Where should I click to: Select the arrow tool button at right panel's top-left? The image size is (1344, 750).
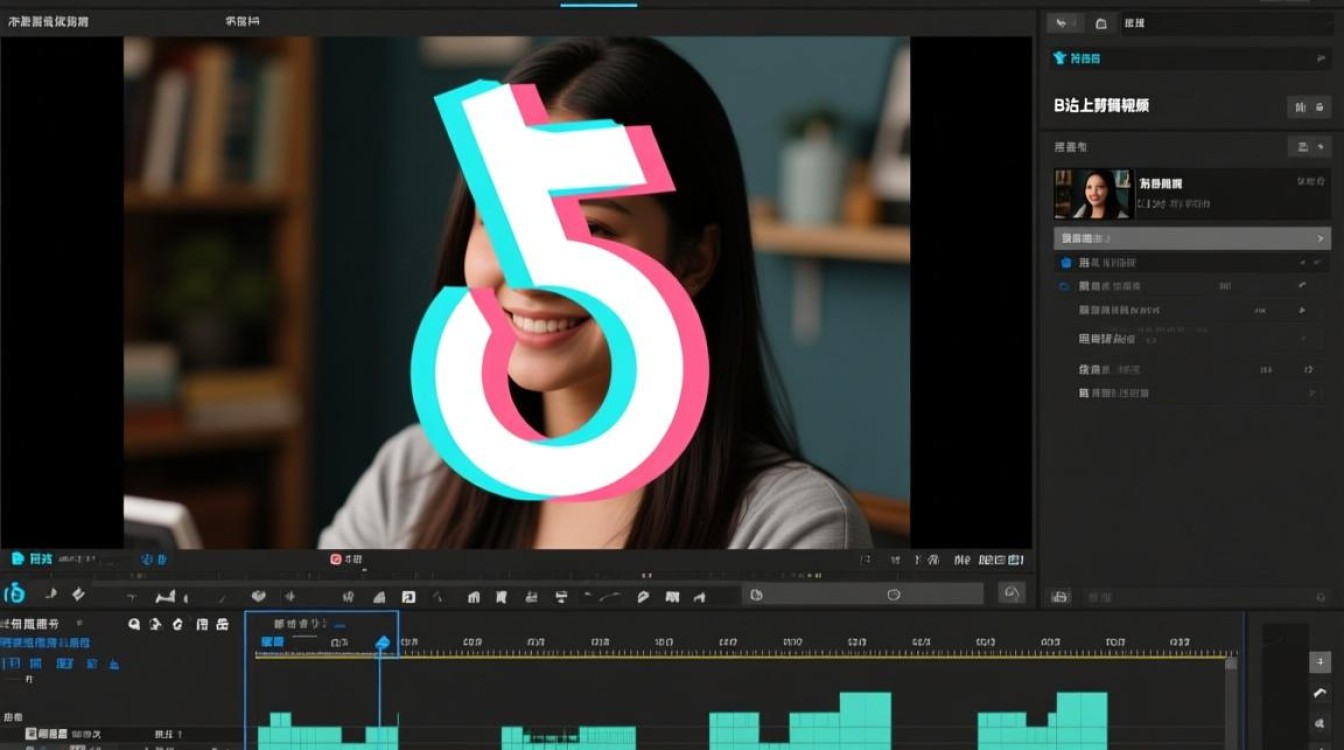(1064, 23)
